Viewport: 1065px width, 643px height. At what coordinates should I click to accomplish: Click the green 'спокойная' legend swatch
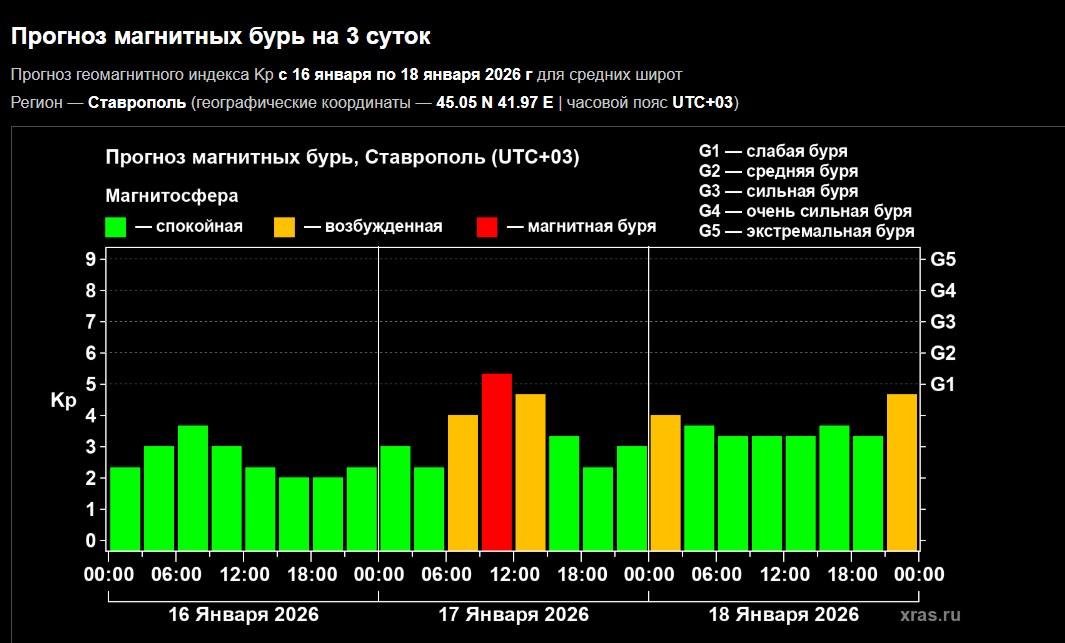[116, 227]
